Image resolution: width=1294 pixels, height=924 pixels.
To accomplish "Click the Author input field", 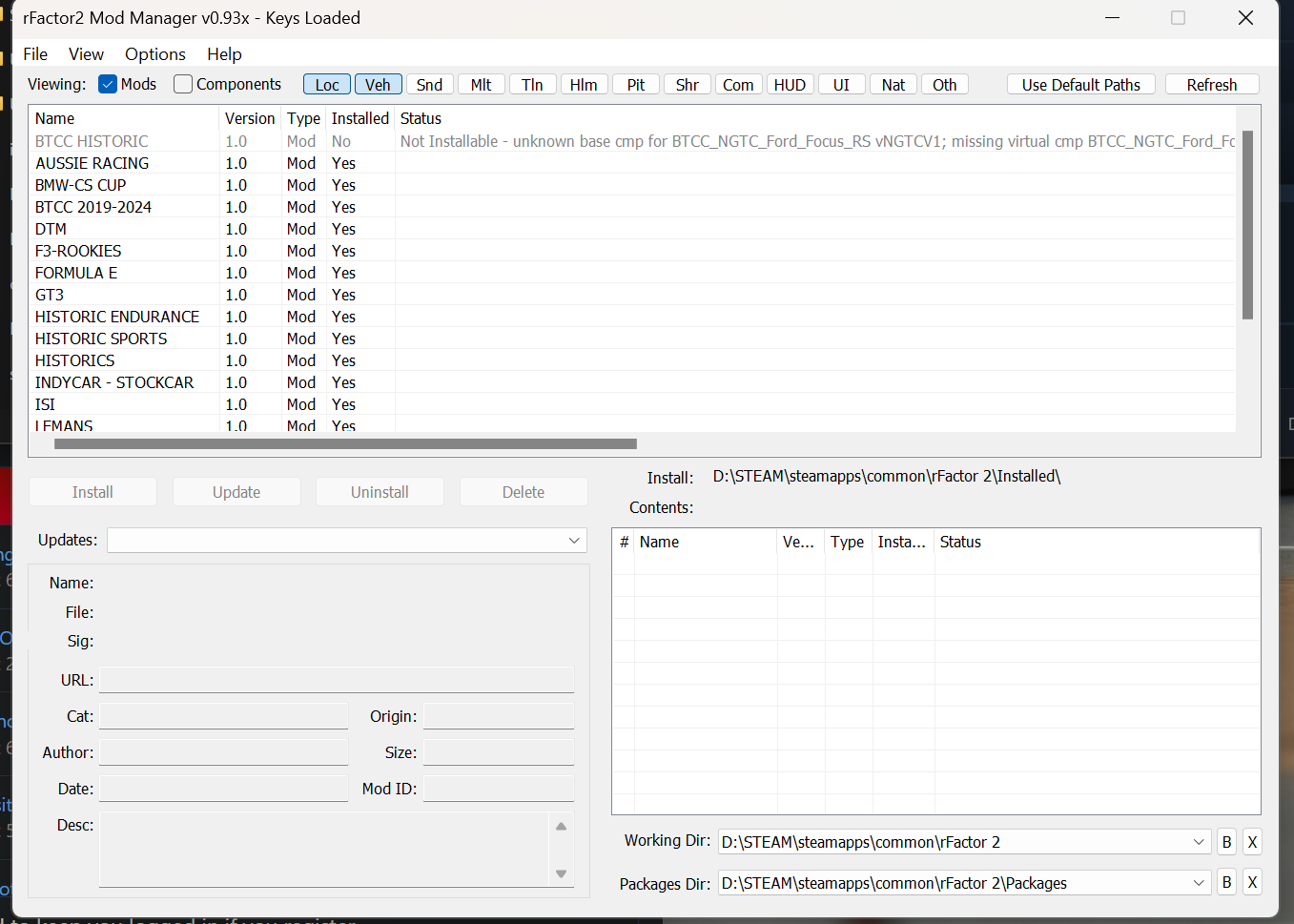I will [x=223, y=752].
